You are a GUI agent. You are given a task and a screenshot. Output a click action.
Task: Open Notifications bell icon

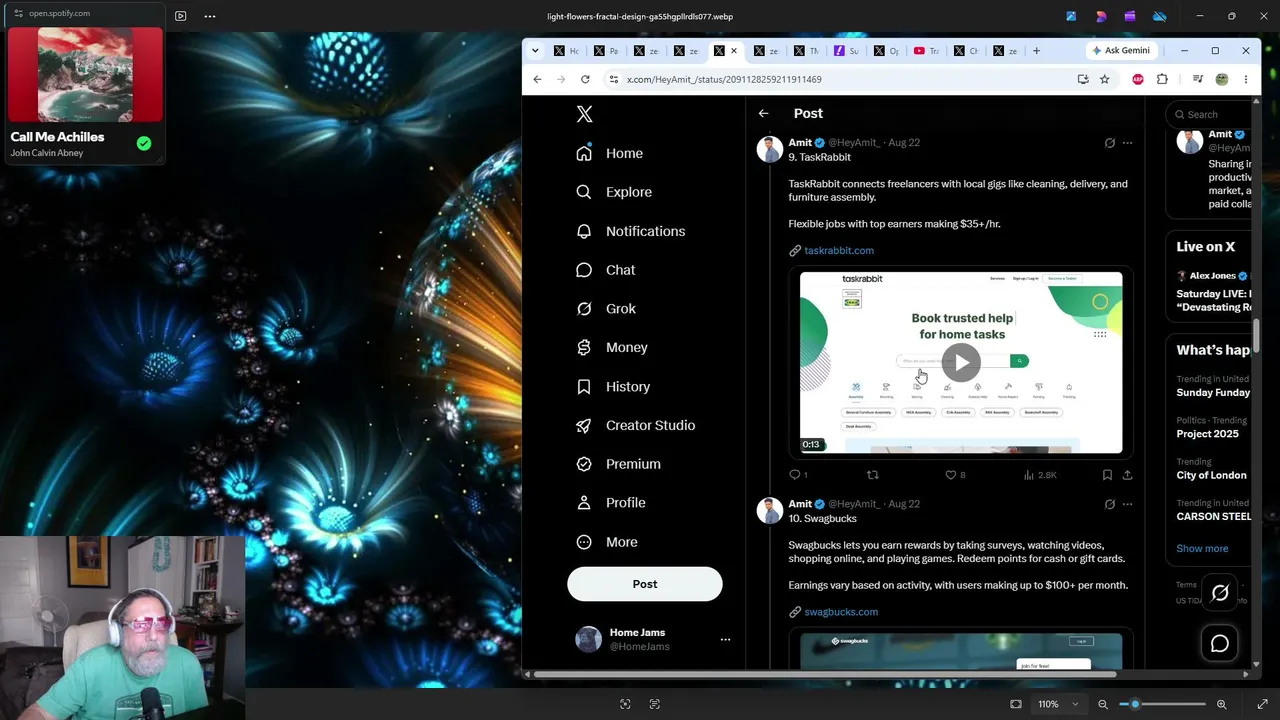coord(584,231)
